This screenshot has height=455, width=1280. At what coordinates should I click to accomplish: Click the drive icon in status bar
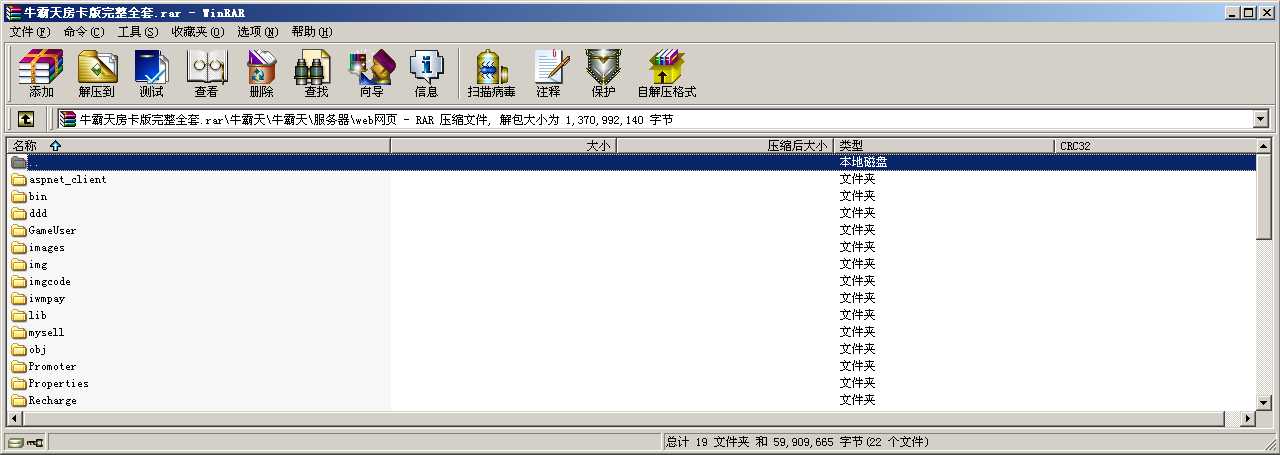15,442
